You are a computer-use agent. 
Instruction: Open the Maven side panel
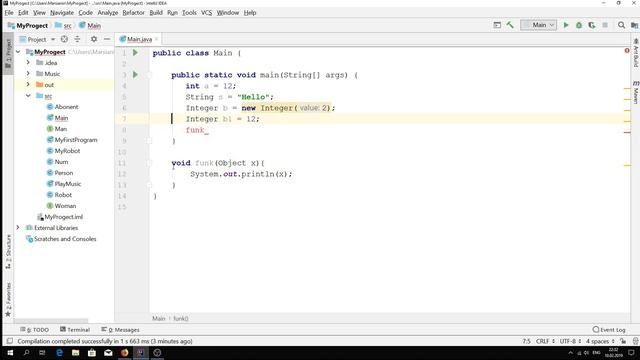point(636,92)
